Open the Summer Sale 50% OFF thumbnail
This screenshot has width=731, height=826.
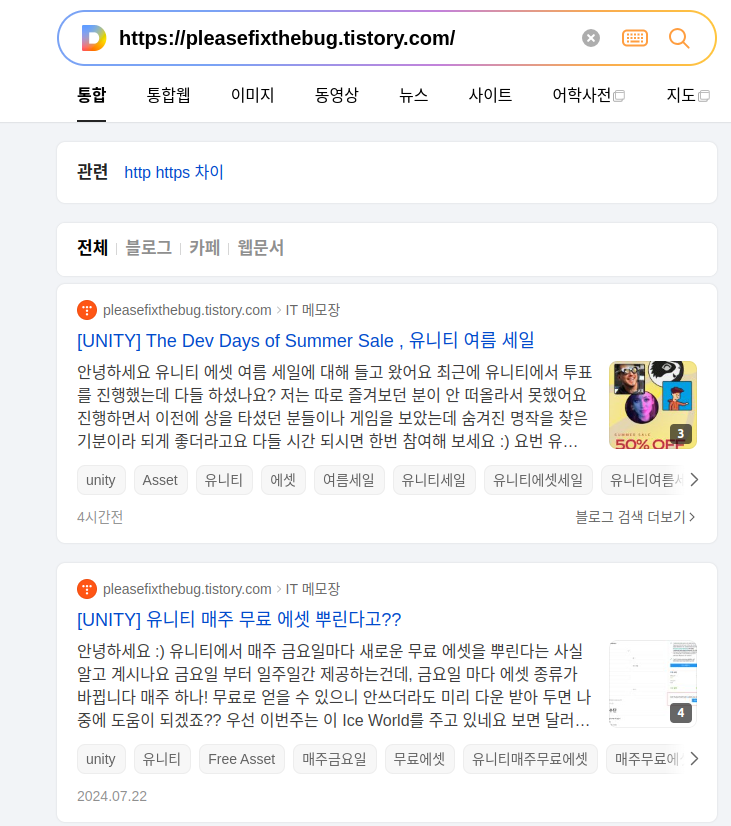[653, 405]
